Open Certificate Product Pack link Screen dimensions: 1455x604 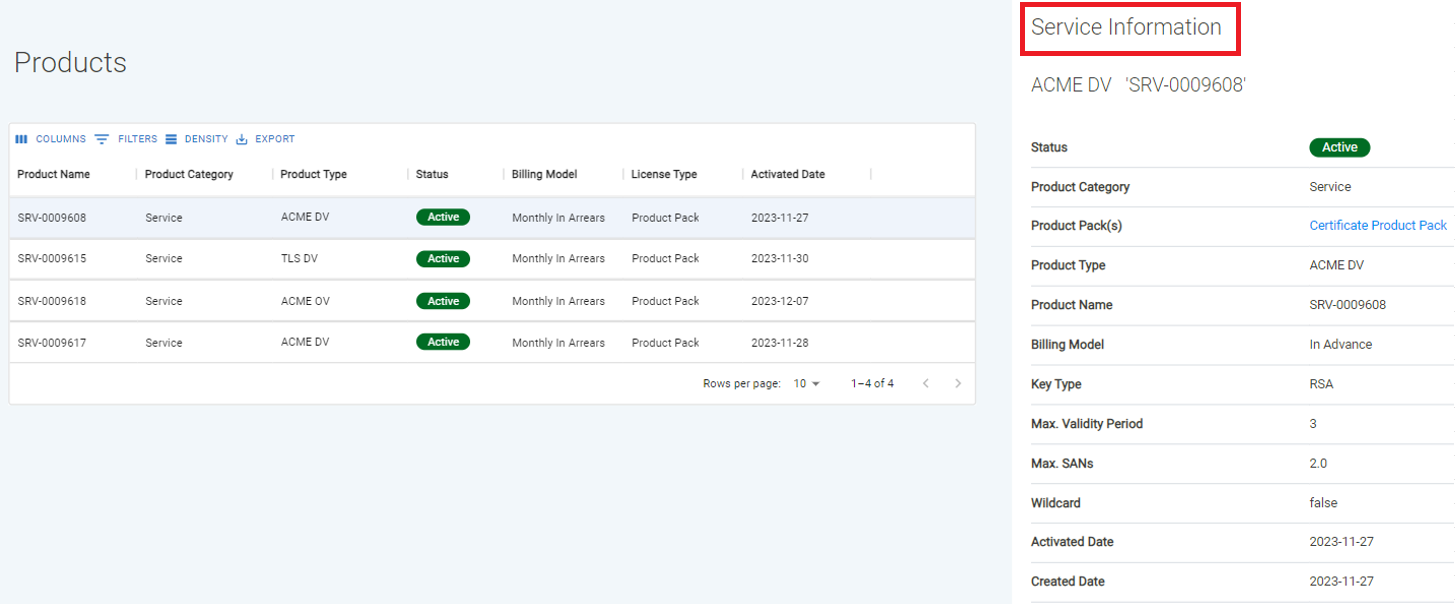click(x=1377, y=226)
